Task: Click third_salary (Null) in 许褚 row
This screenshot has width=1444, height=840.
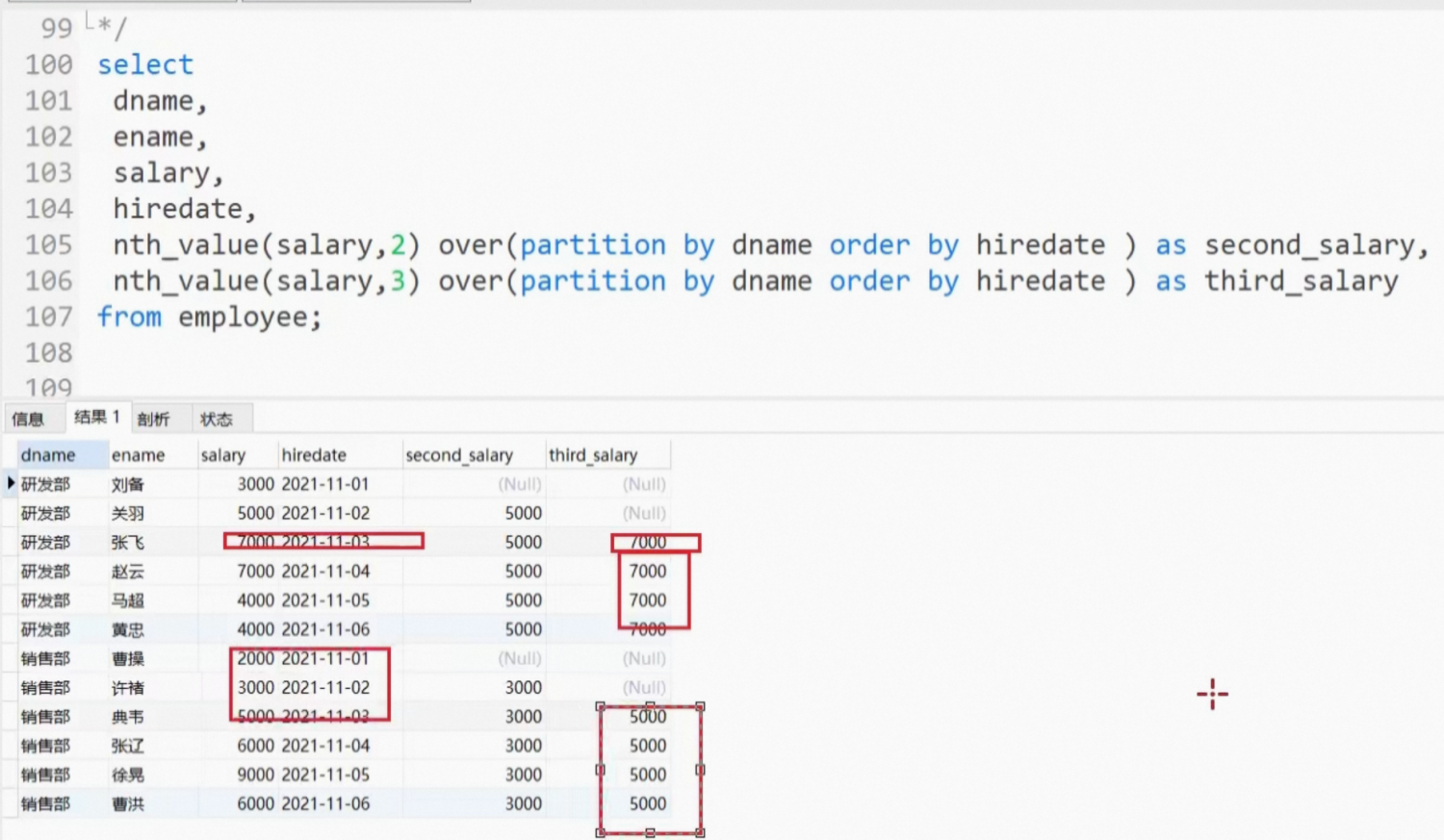Action: (644, 687)
